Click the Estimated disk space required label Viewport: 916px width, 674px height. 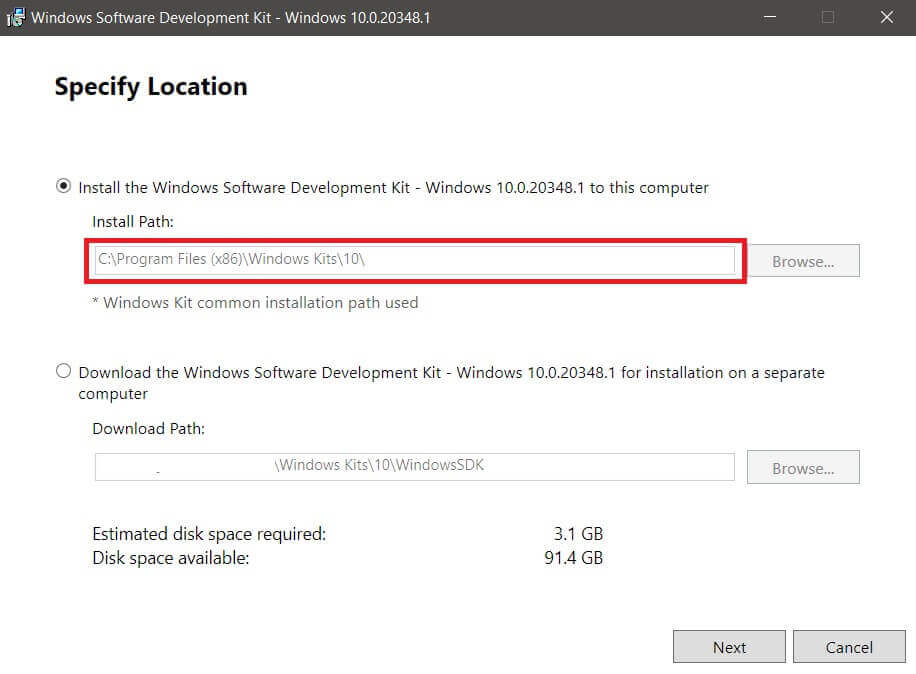coord(209,534)
